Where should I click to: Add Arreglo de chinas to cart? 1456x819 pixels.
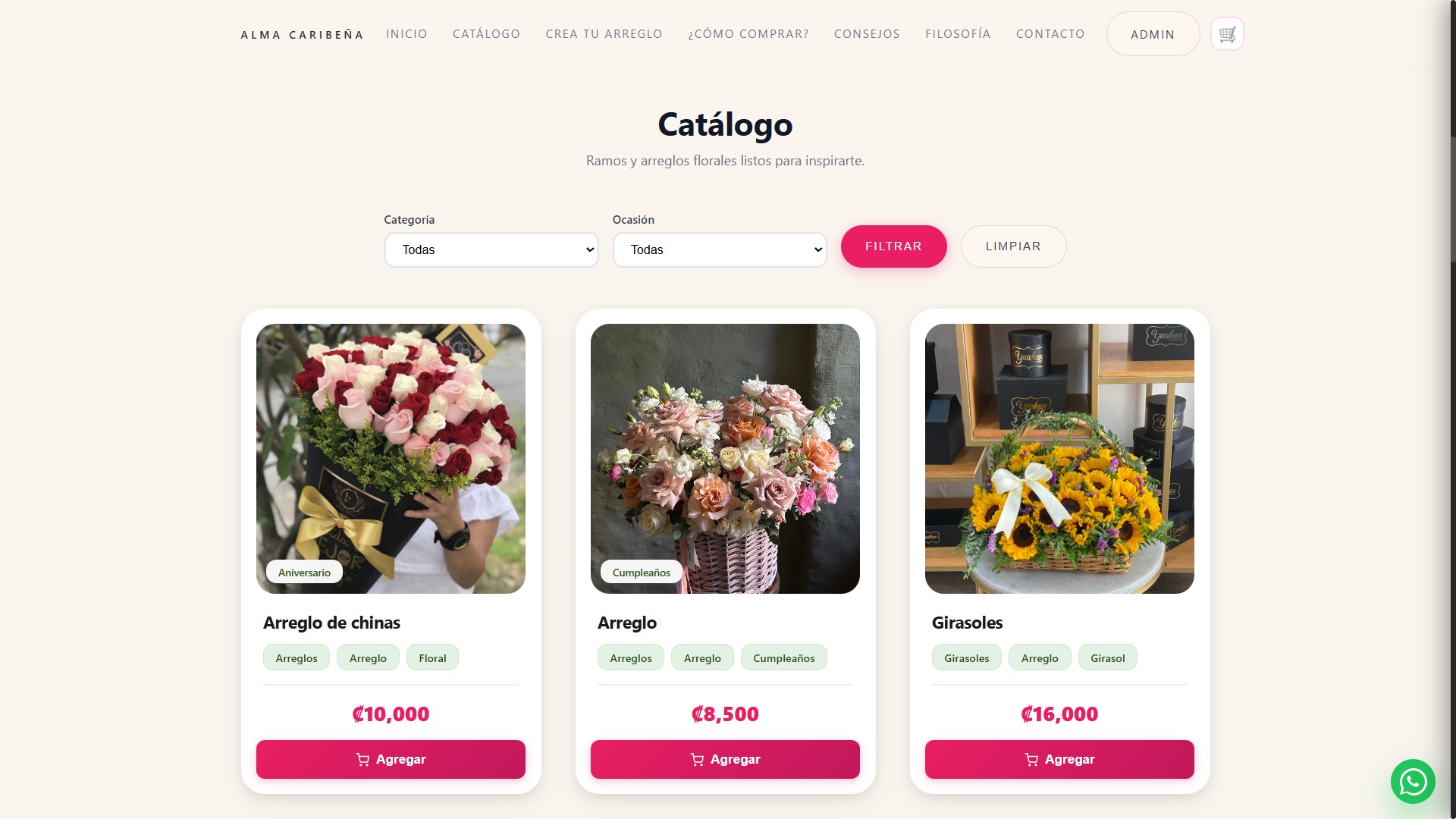[x=391, y=759]
